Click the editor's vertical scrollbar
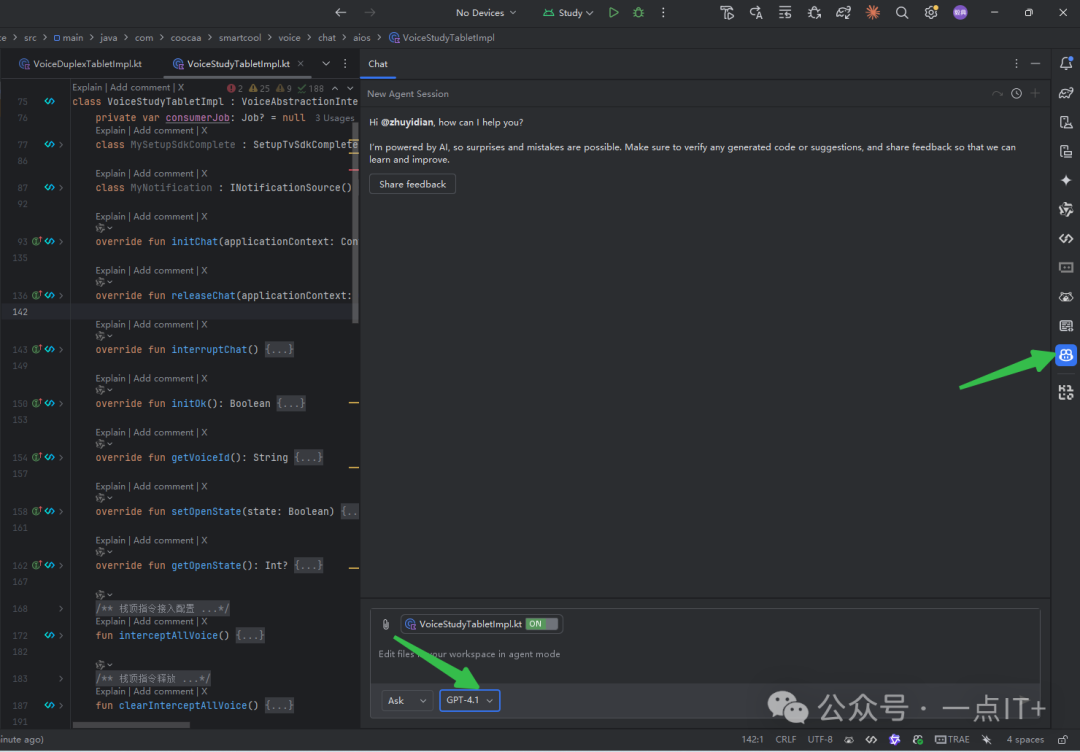Screen dimensions: 1080x752 pos(355,222)
